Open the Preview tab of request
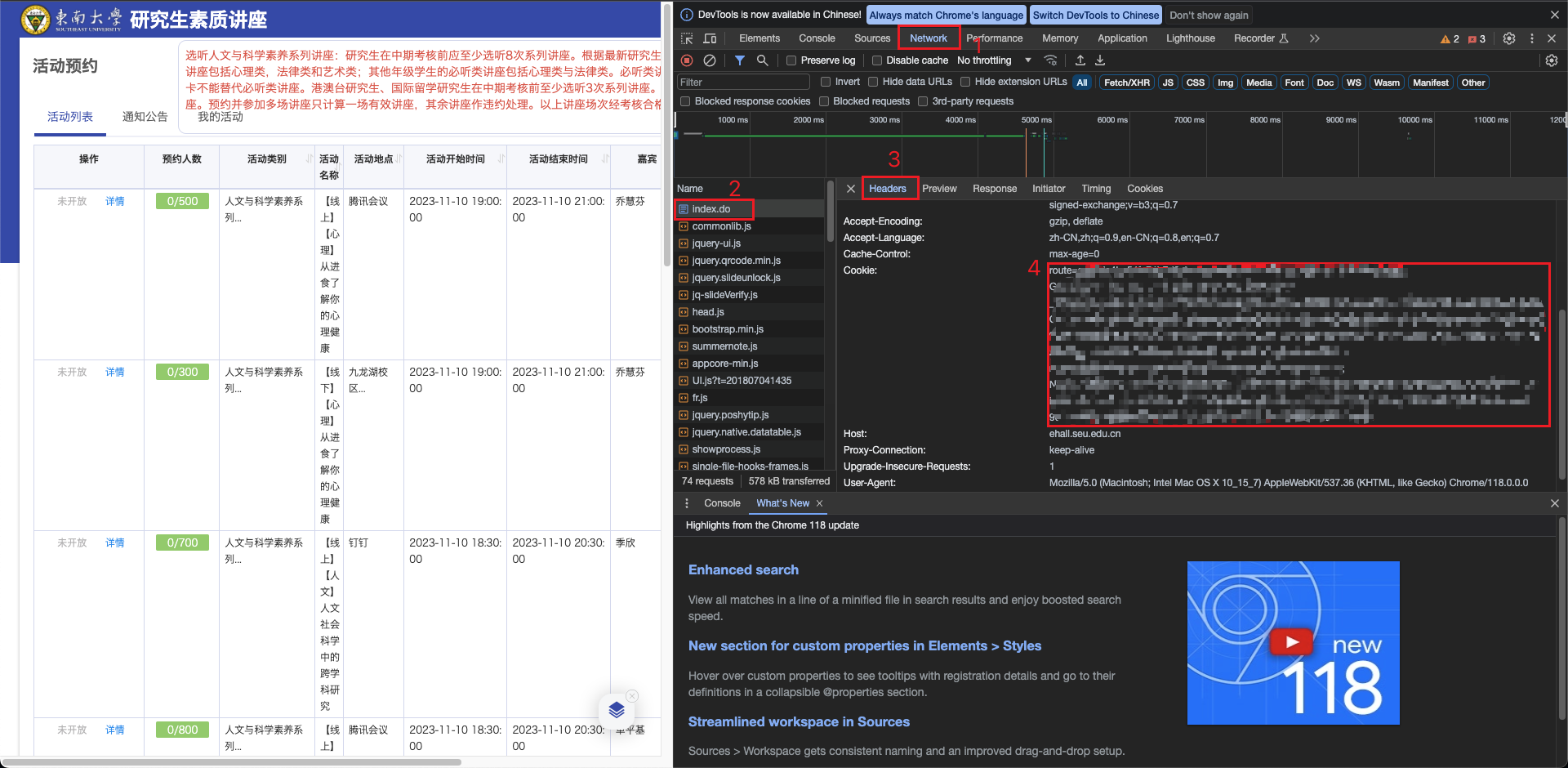The width and height of the screenshot is (1568, 768). pos(939,189)
